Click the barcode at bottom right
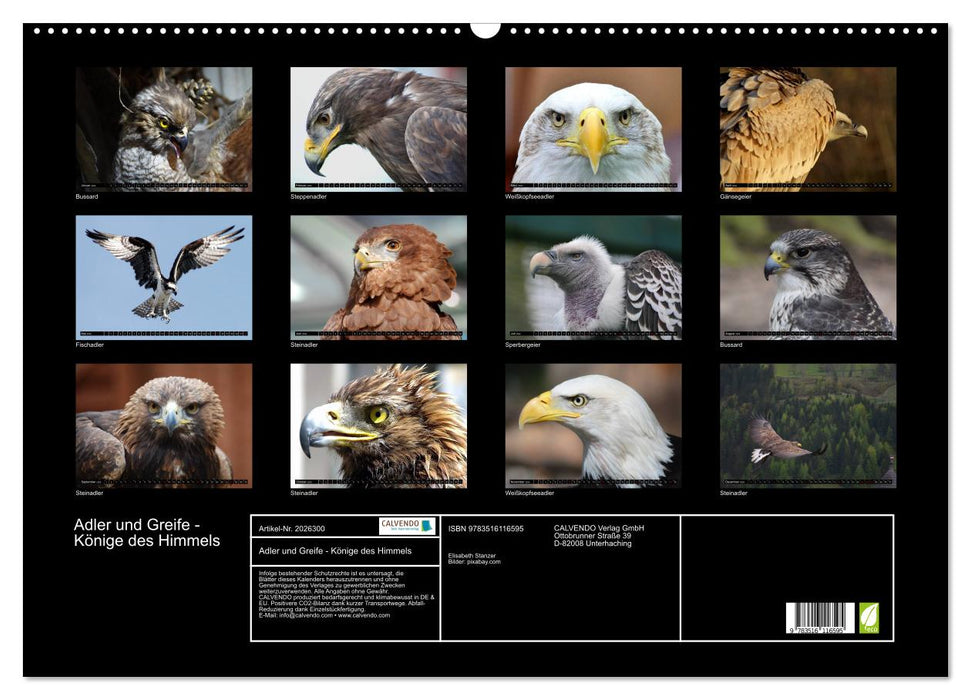This screenshot has height=700, width=971. click(819, 619)
